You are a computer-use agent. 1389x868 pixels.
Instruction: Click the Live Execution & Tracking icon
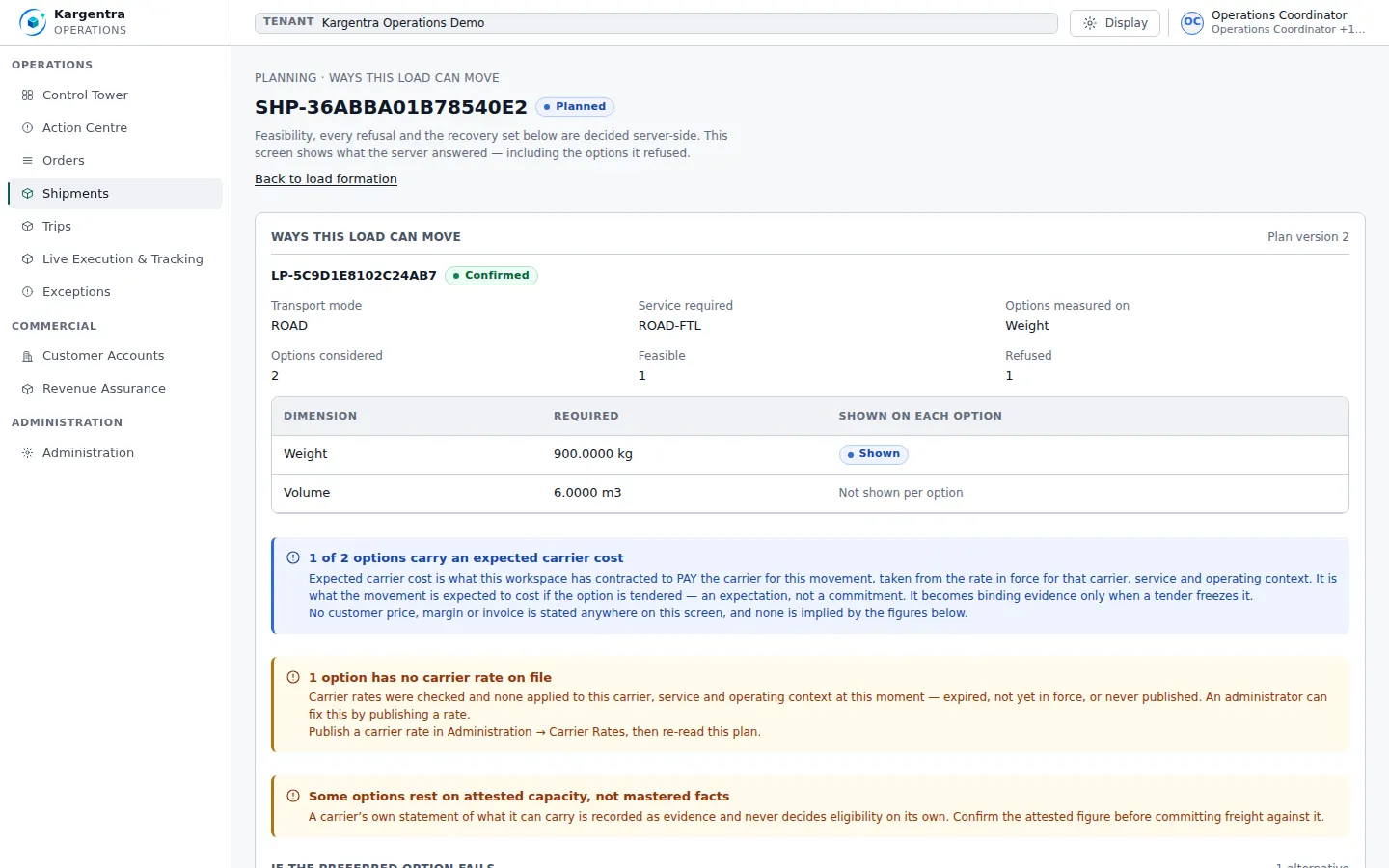[x=27, y=259]
